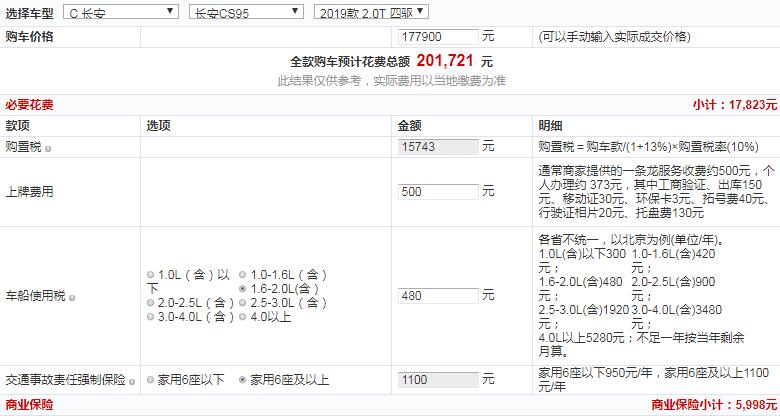Image resolution: width=780 pixels, height=416 pixels.
Task: Click the total cost figure 201,721
Action: [x=445, y=61]
